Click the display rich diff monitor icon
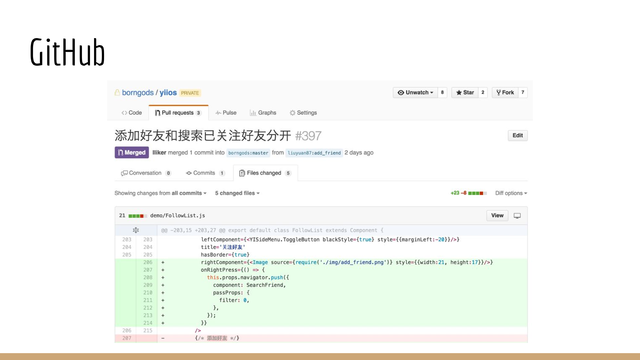640x360 pixels. (517, 216)
